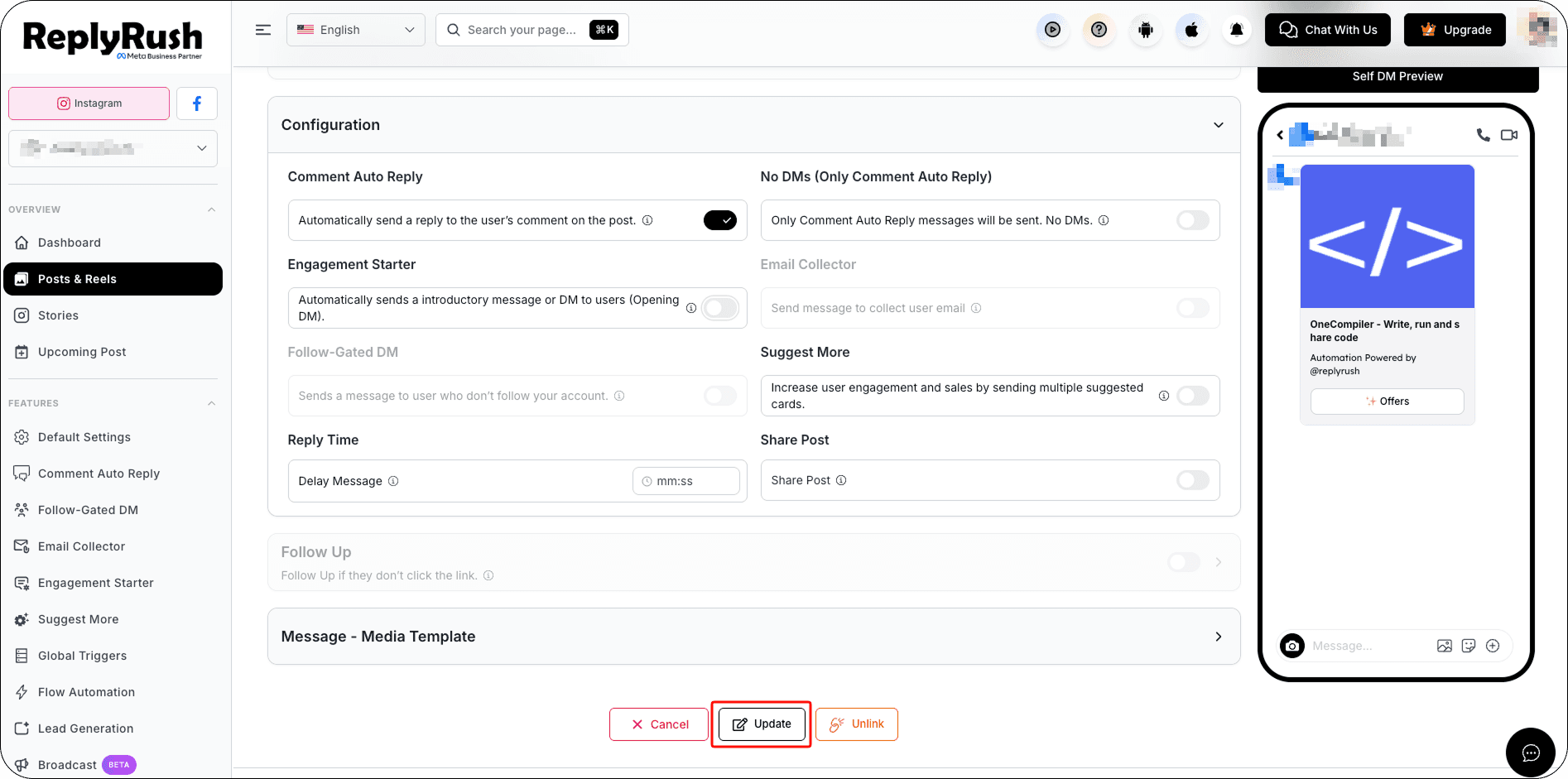The height and width of the screenshot is (779, 1568).
Task: Collapse the Overview sidebar group
Action: pos(211,209)
